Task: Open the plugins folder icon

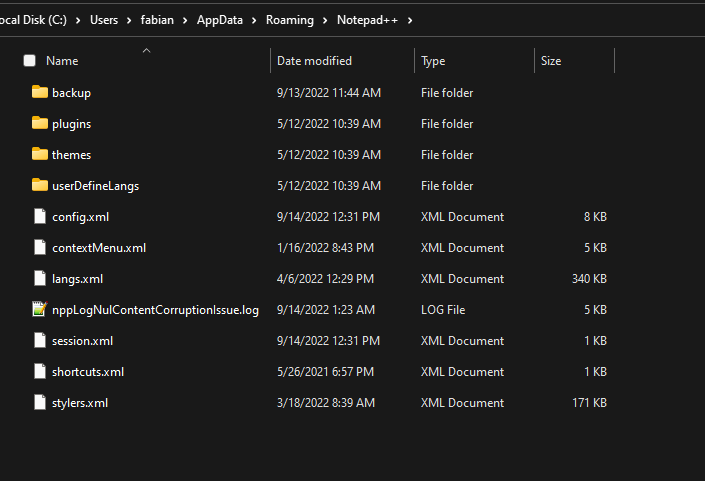Action: pyautogui.click(x=40, y=123)
